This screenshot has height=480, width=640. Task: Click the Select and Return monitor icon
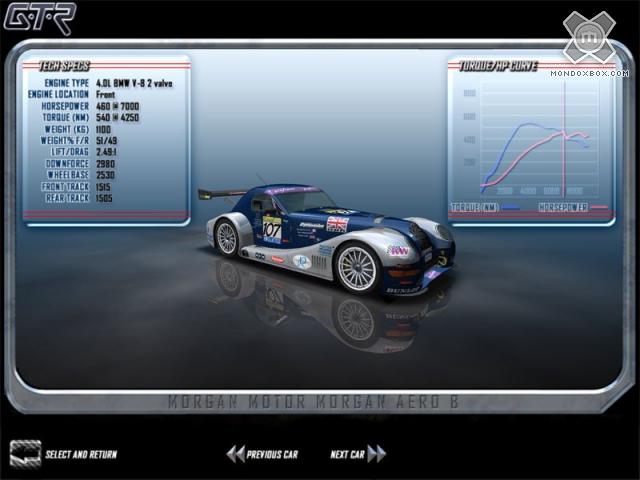pos(25,453)
